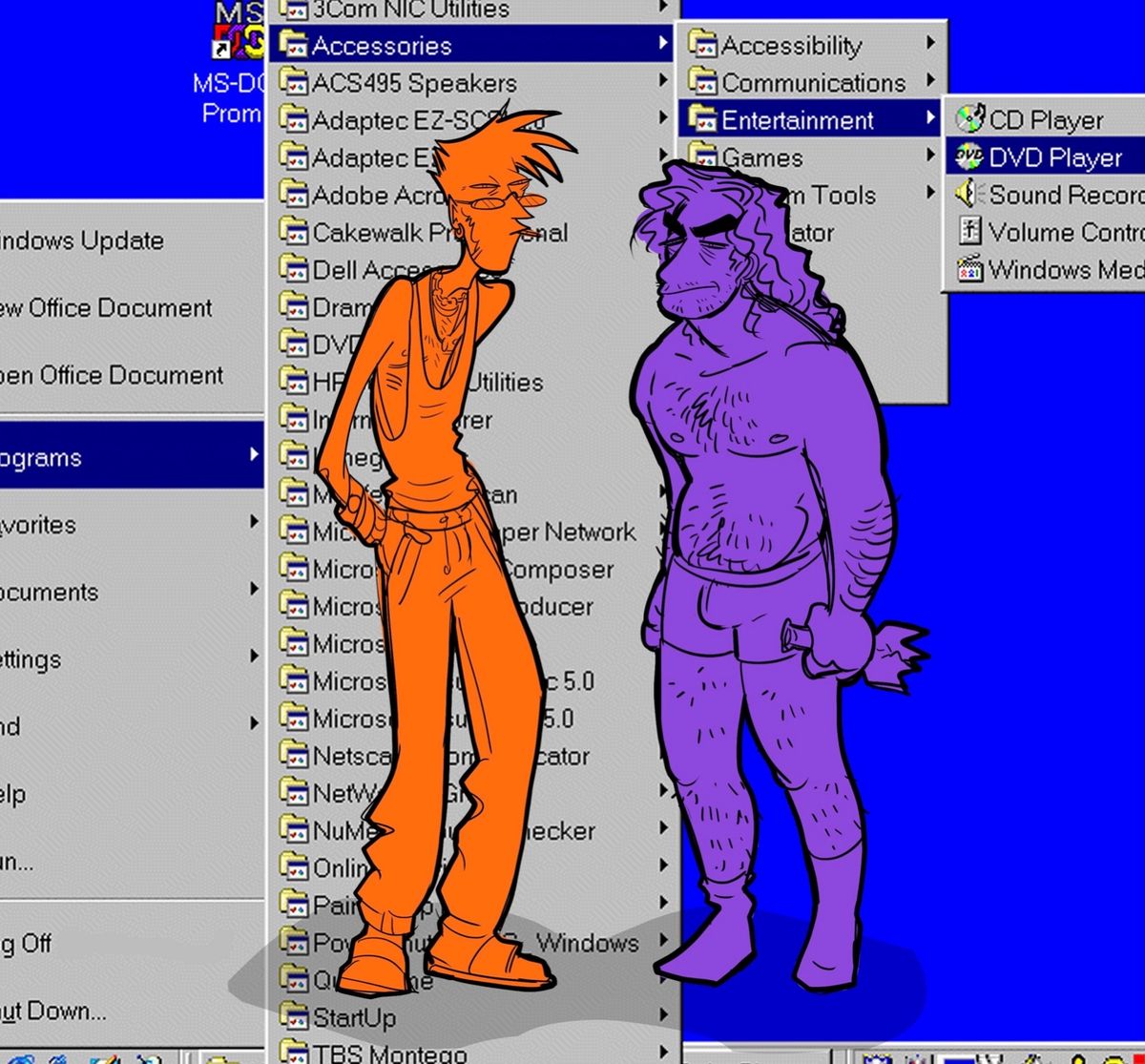This screenshot has width=1145, height=1064.
Task: Open the Accessories program group
Action: (x=472, y=45)
